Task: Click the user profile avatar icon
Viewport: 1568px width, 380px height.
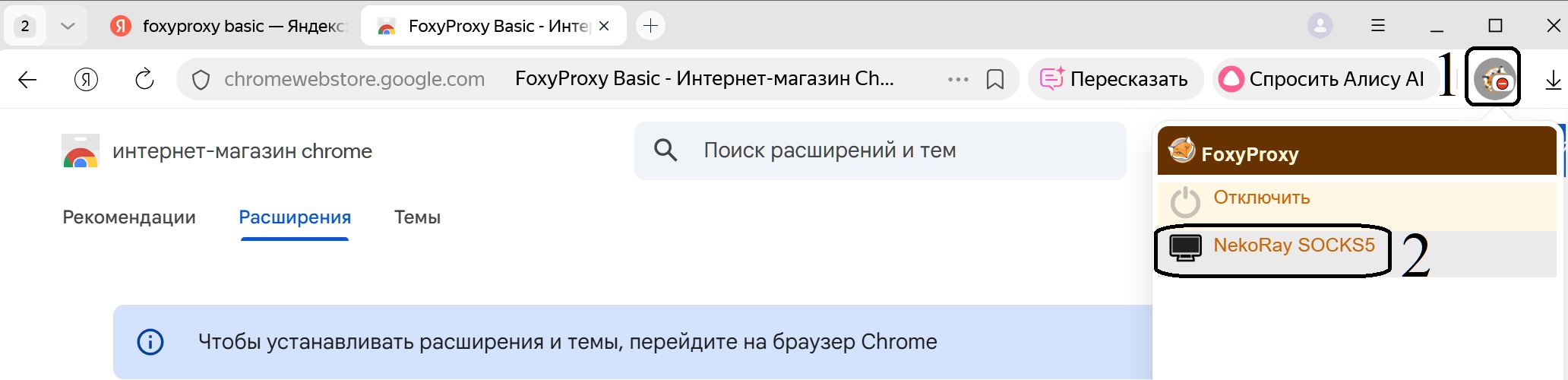Action: click(1320, 26)
